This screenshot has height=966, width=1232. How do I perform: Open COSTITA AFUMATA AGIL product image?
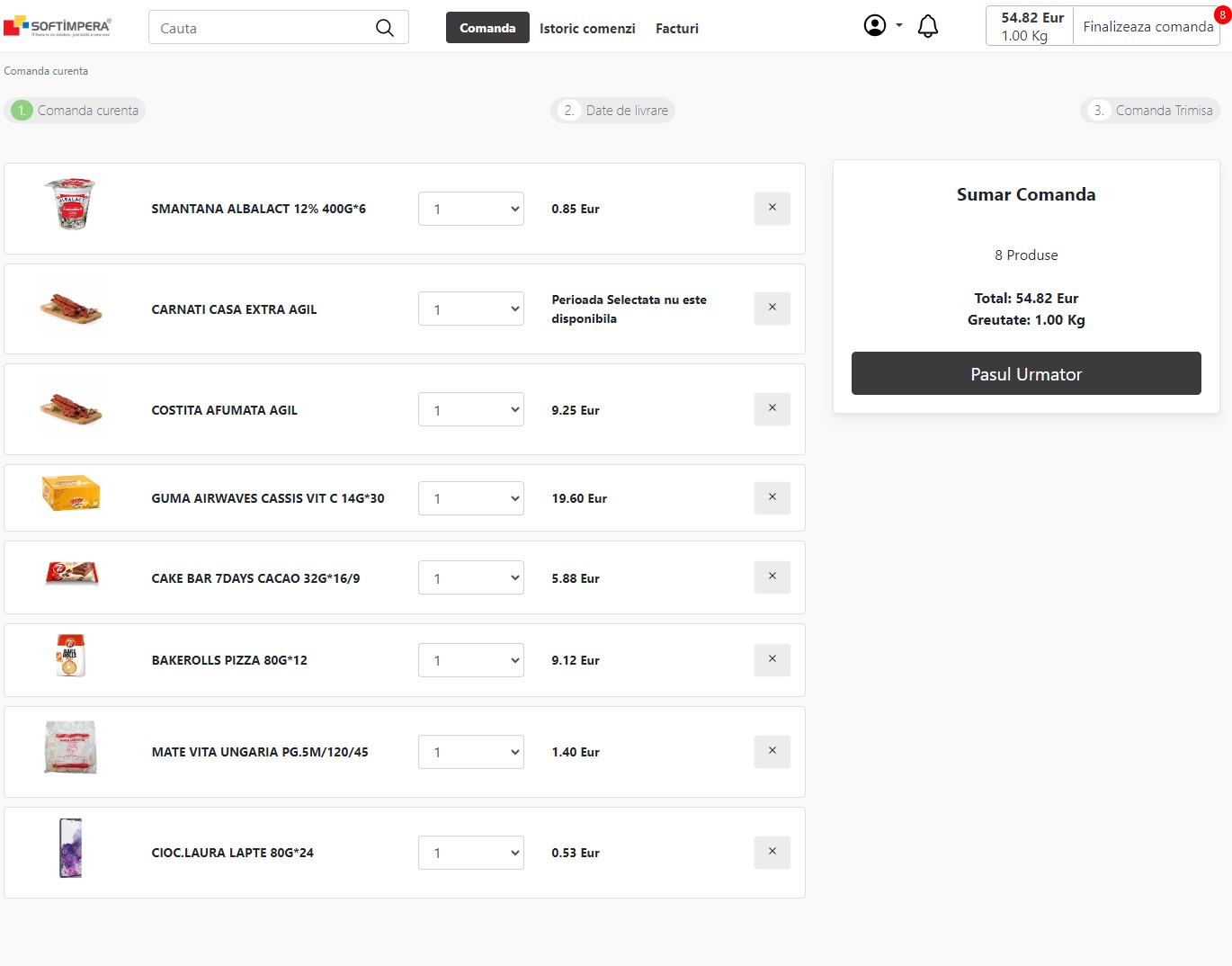pyautogui.click(x=71, y=409)
